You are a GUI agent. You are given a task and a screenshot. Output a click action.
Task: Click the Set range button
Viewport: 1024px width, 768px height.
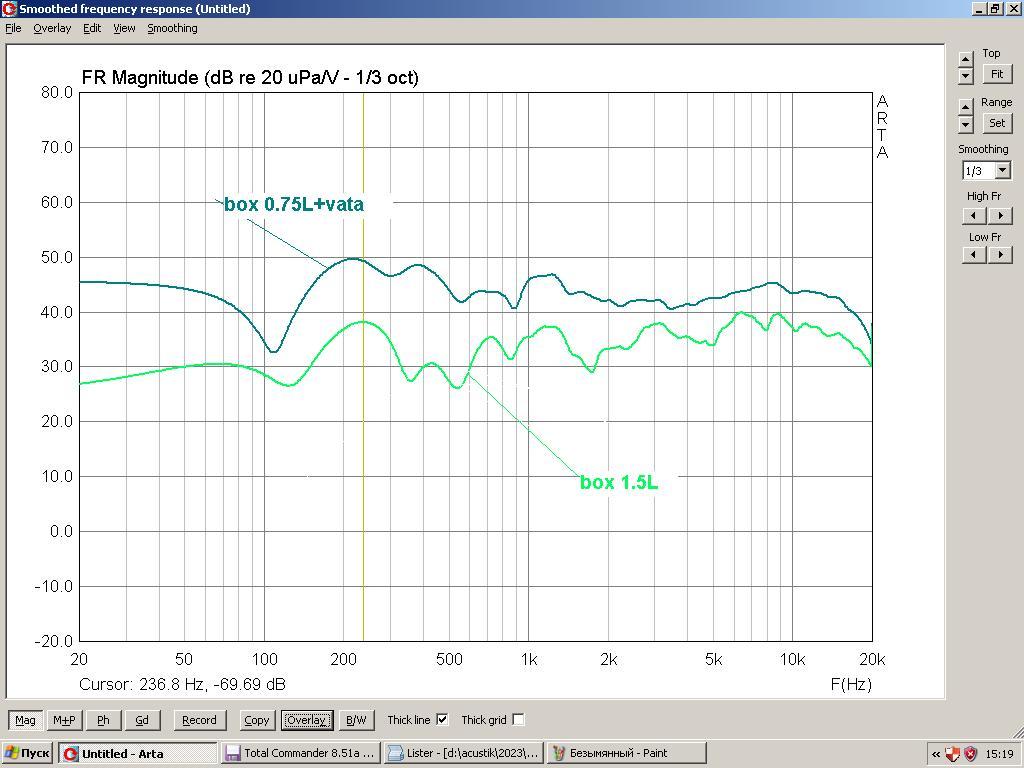997,123
